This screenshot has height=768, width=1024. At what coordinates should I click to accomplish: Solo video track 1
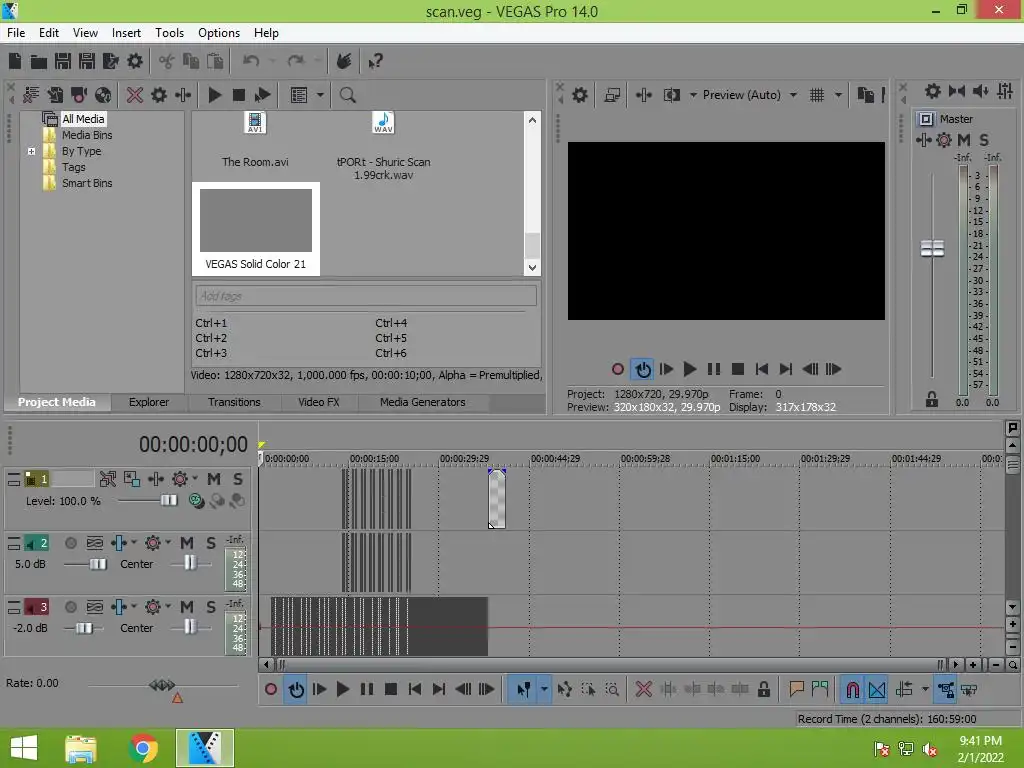(238, 479)
